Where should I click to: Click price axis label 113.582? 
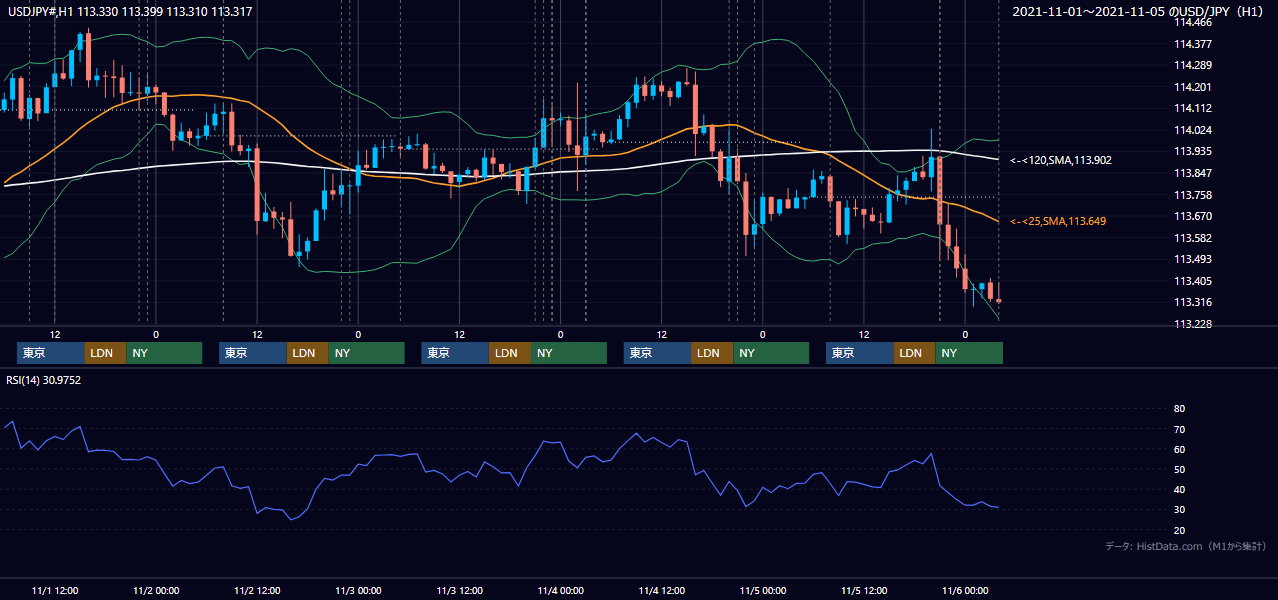[1192, 238]
